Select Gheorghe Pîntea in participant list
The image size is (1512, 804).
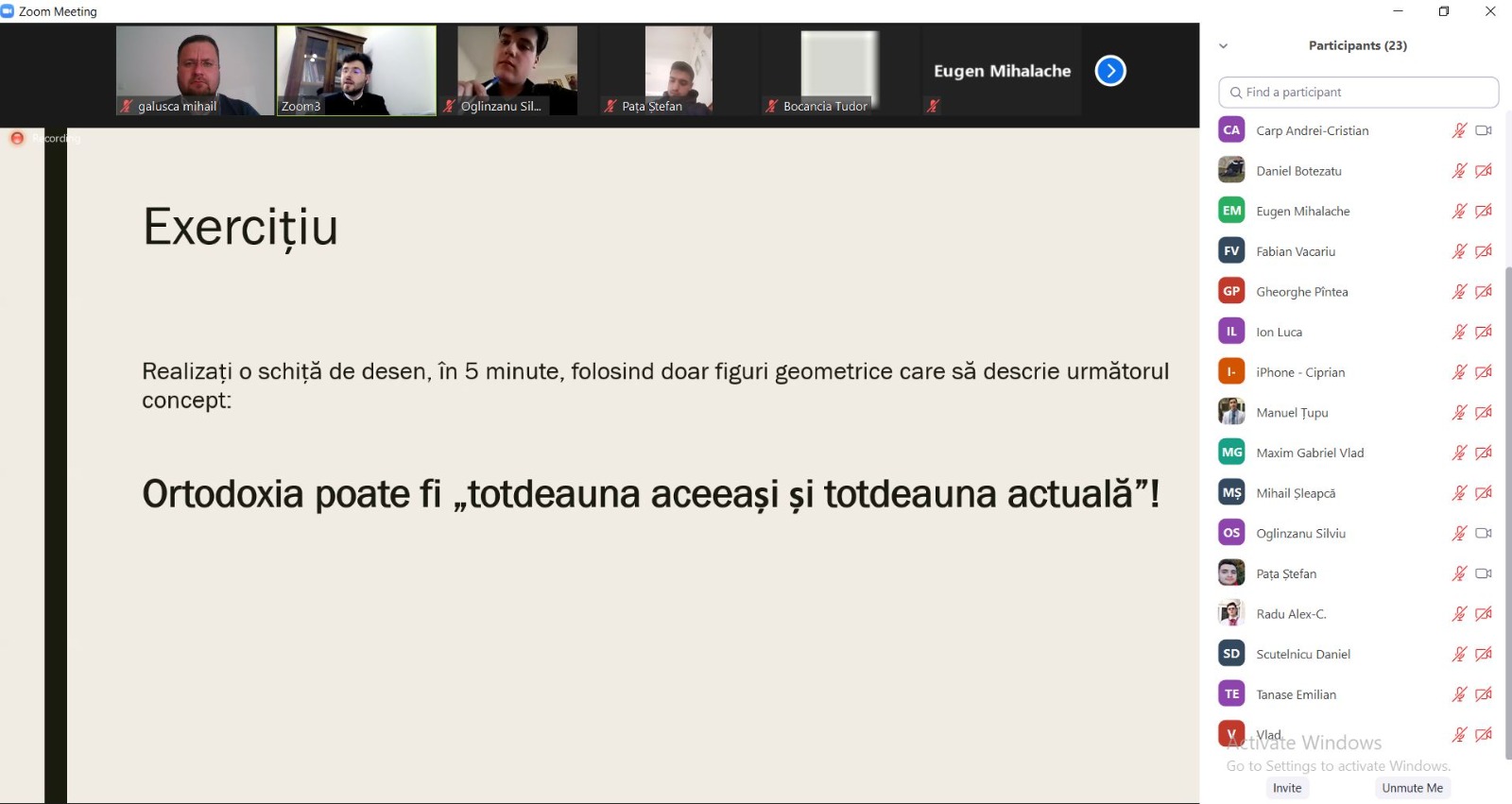[1301, 292]
